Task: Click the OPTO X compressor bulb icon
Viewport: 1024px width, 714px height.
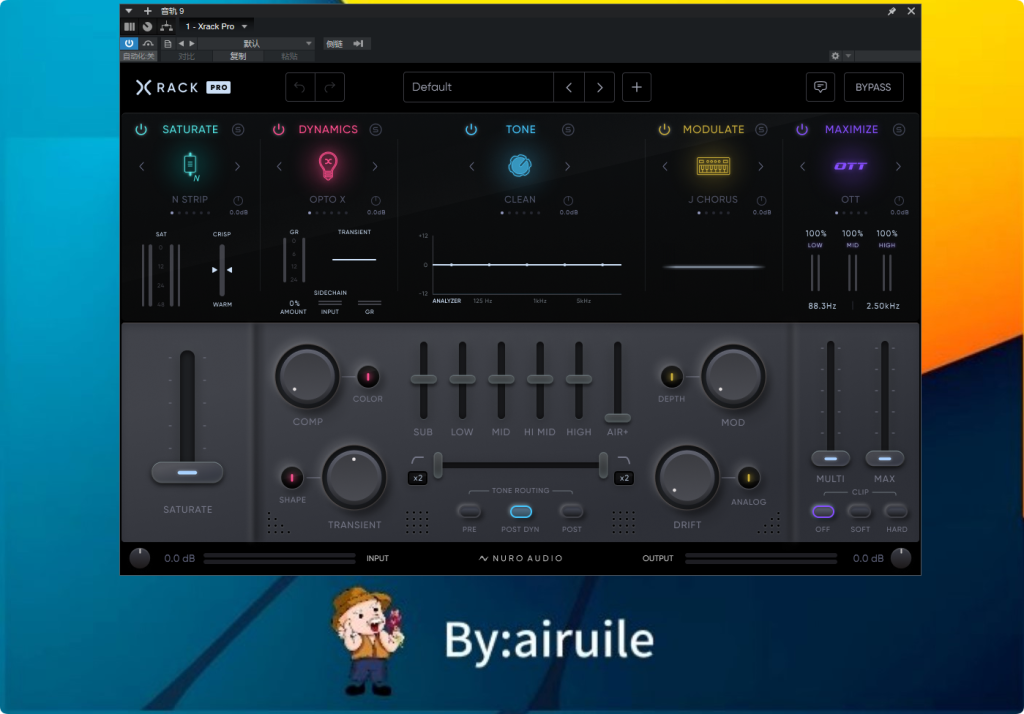Action: pos(328,166)
